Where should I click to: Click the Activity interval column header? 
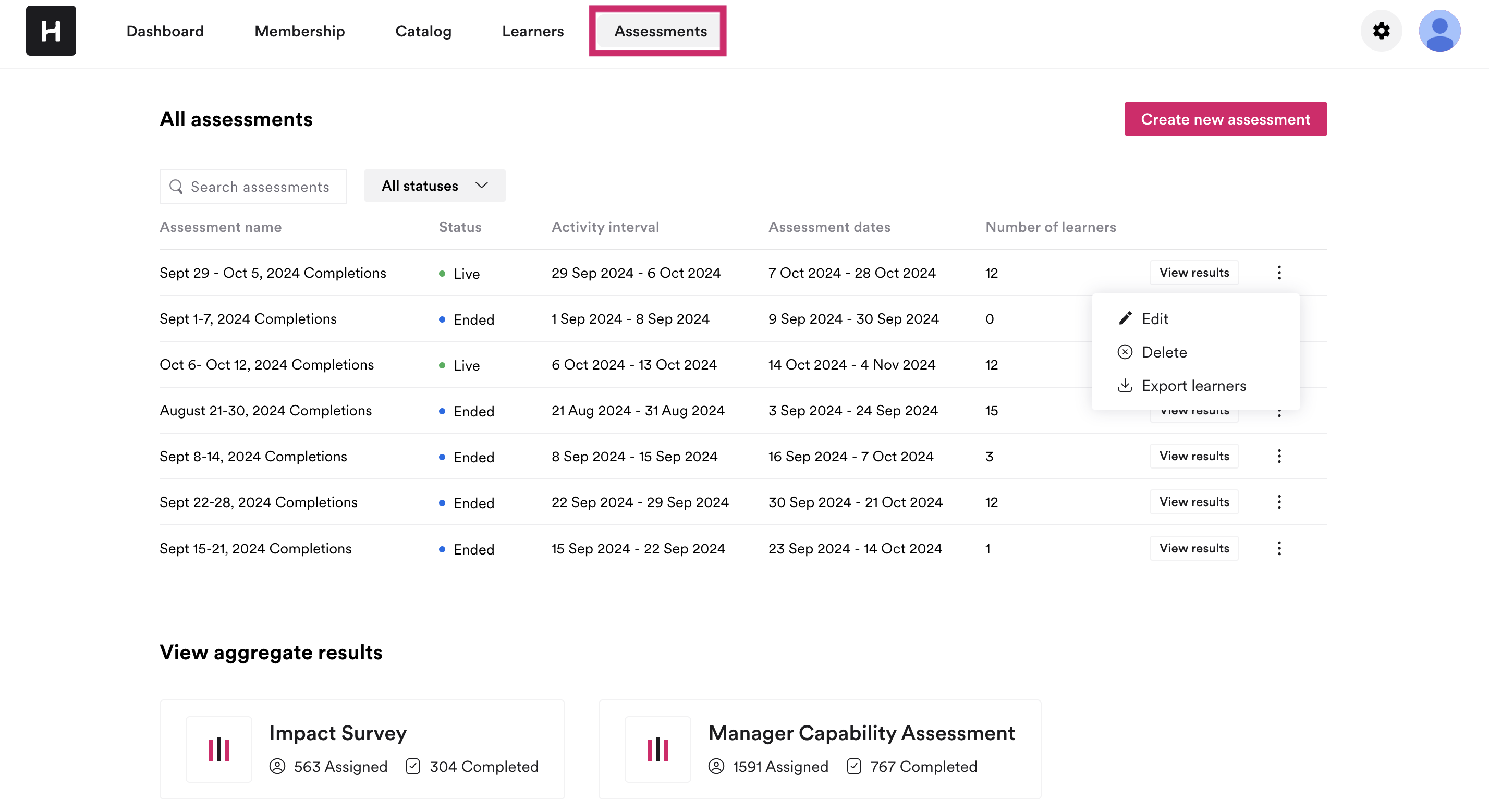(x=605, y=227)
